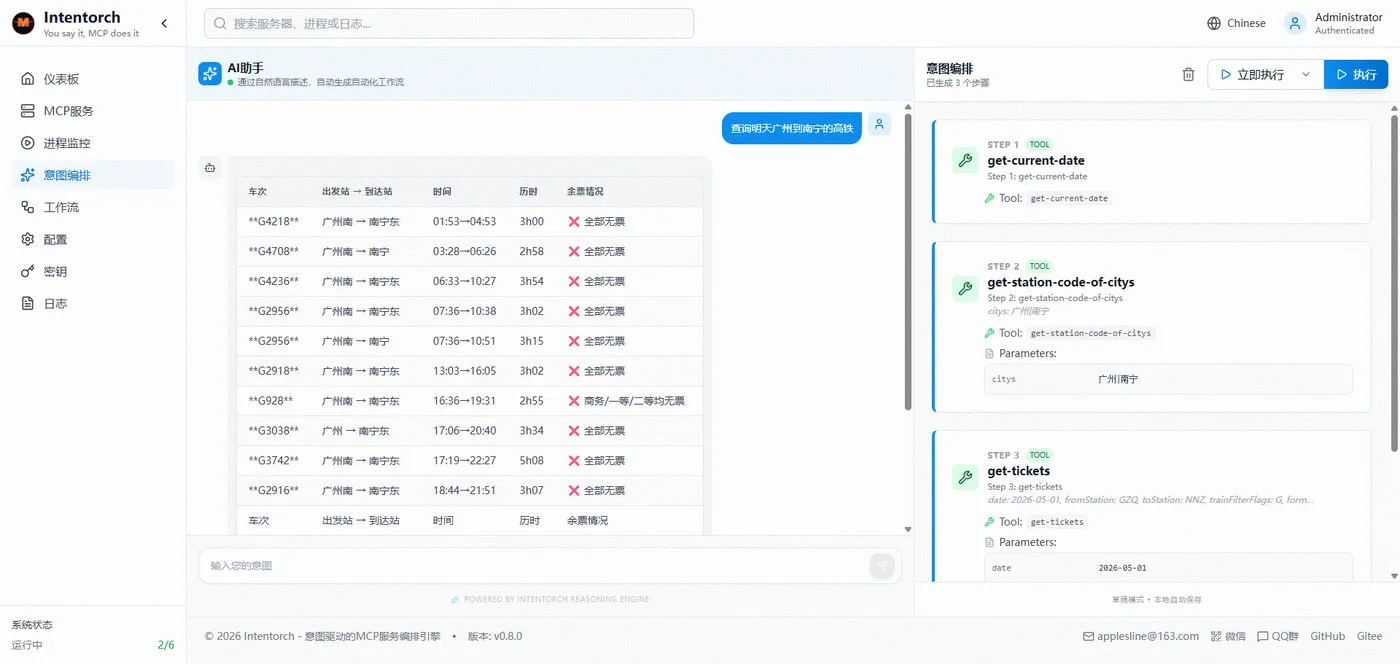Viewport: 1400px width, 664px height.
Task: Open the 仪表板 dashboard page
Action: [93, 79]
